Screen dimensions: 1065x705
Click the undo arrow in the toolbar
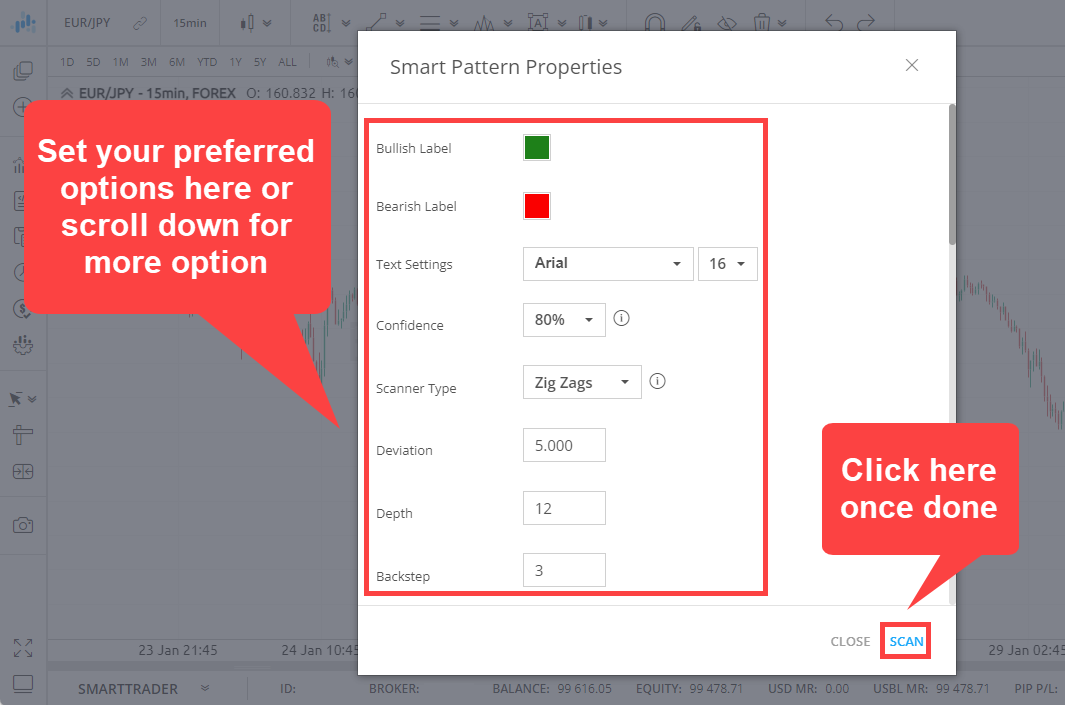(834, 22)
